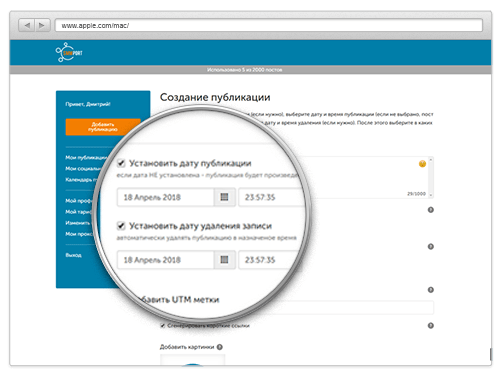Click the text area scrollbar down arrow
This screenshot has width=500, height=374.
pos(431,195)
